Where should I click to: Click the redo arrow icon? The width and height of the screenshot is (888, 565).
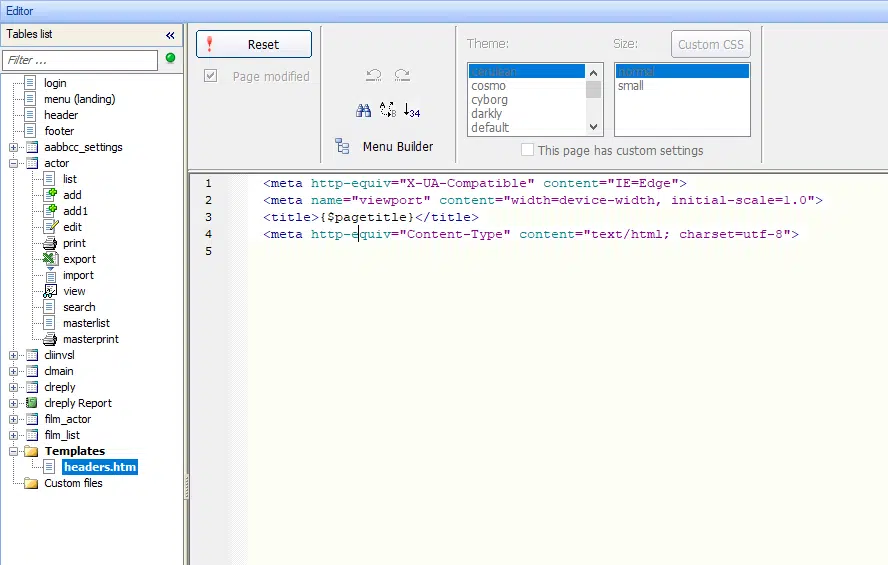coord(402,75)
